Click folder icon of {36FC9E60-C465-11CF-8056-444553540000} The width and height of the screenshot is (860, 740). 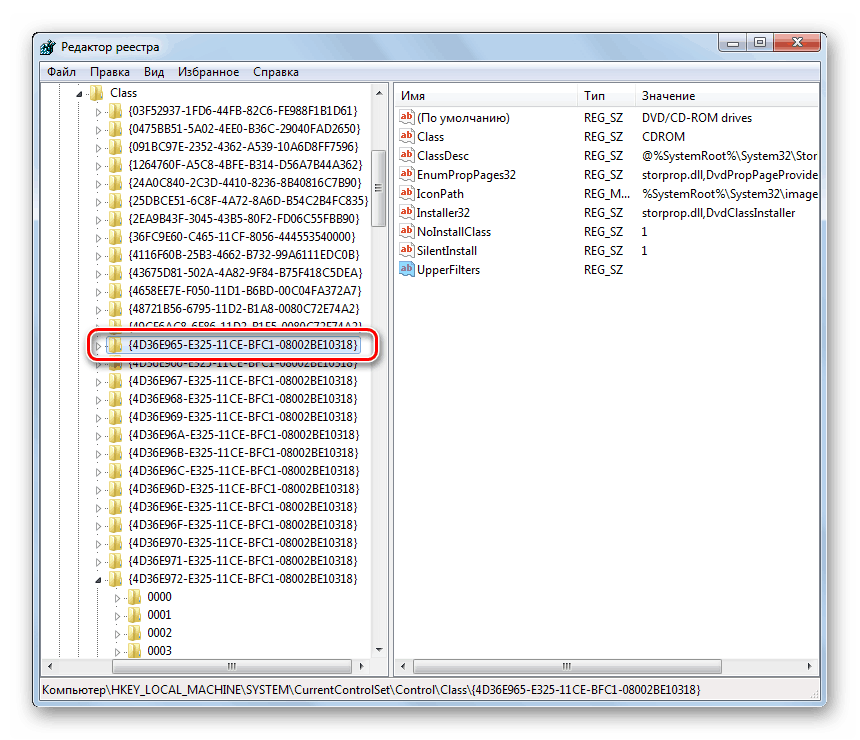(115, 237)
